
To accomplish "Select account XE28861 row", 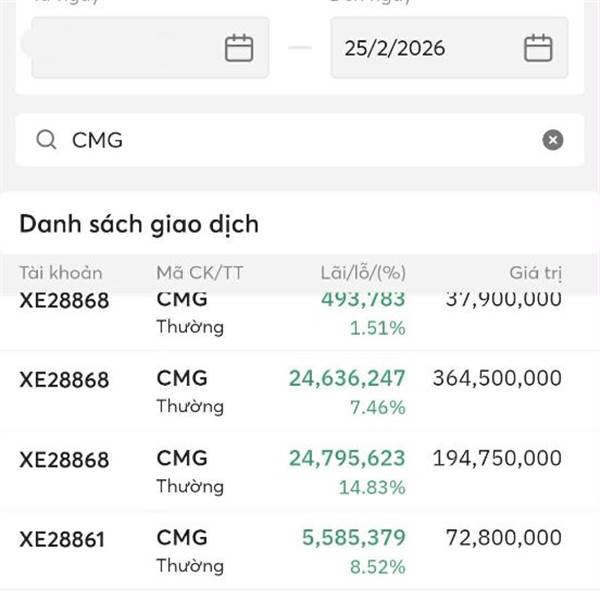I will pos(62,540).
